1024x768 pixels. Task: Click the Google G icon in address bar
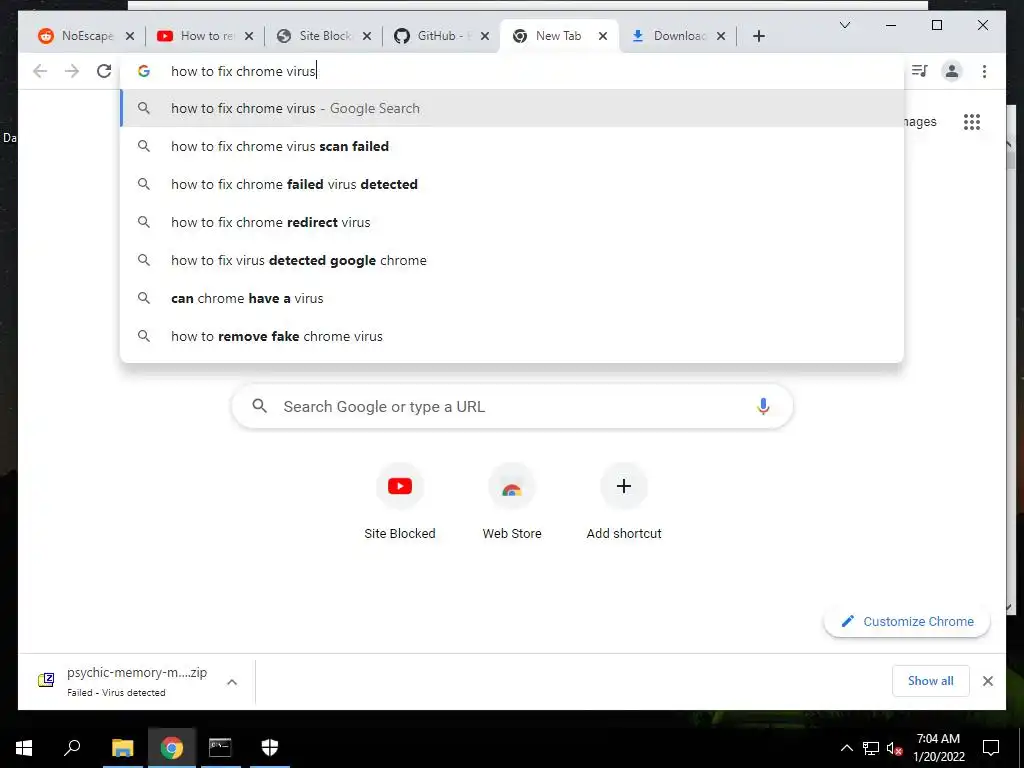pyautogui.click(x=144, y=71)
